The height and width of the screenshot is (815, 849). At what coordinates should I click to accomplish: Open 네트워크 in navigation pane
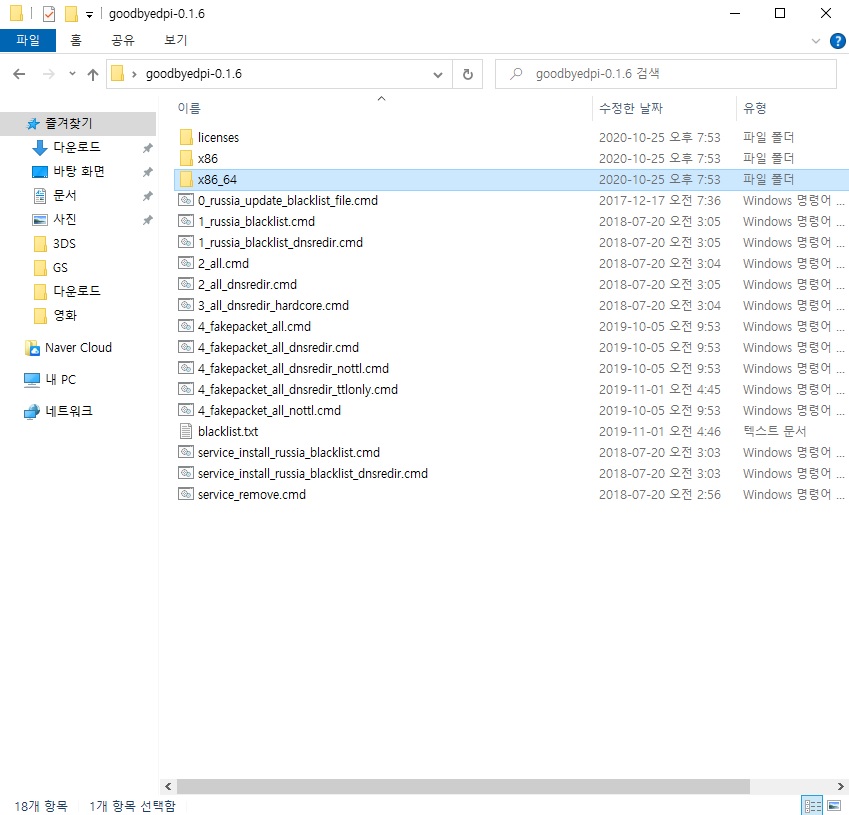[x=69, y=411]
